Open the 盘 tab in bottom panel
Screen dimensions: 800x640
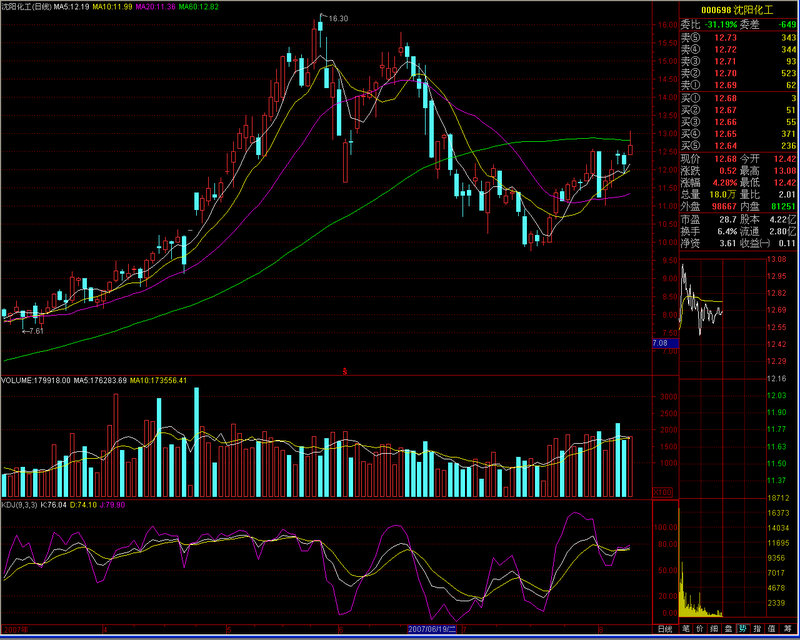pyautogui.click(x=728, y=629)
